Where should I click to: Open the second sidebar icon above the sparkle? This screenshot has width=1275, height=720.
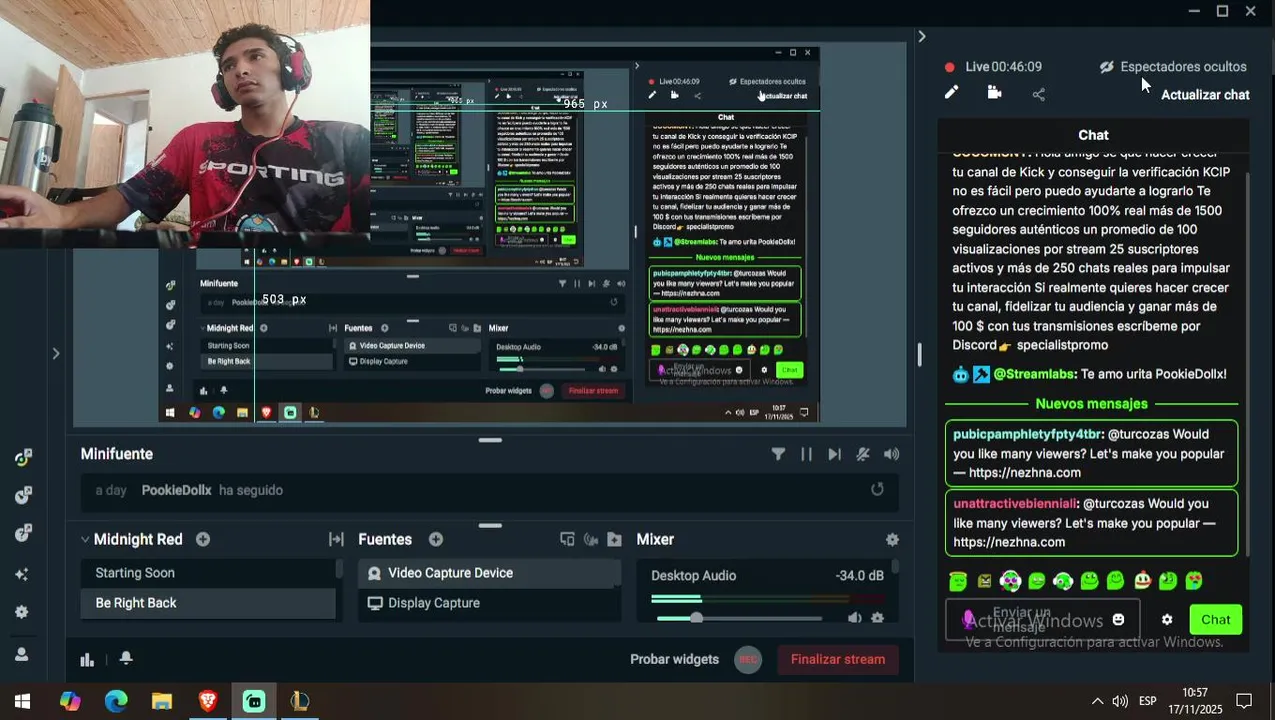(x=23, y=495)
